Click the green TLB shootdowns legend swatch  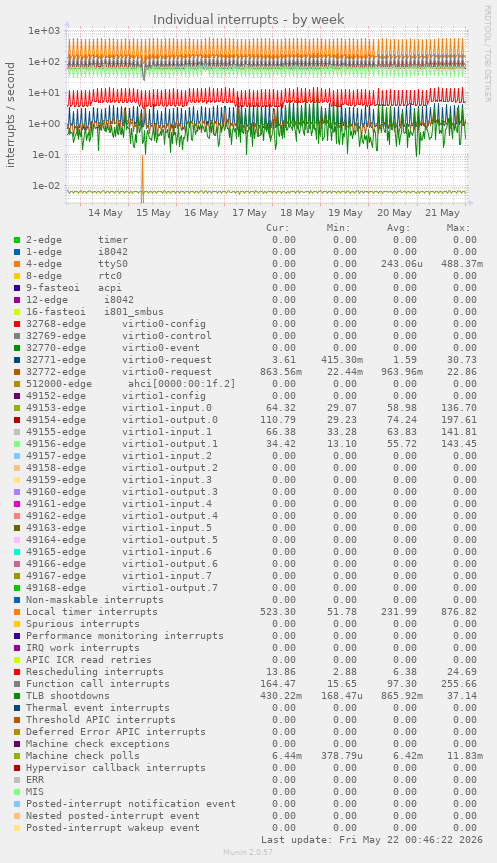(17, 696)
